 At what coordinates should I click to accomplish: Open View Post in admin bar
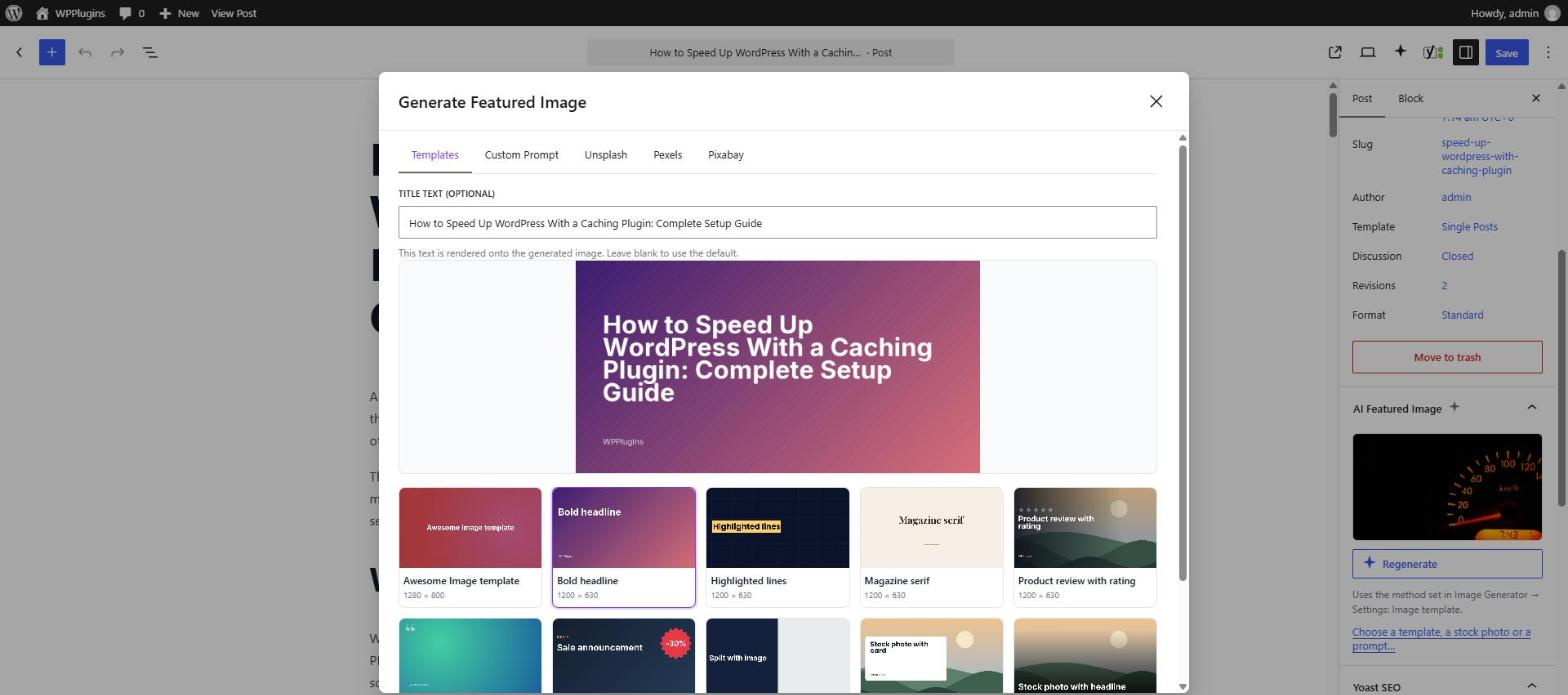click(234, 13)
